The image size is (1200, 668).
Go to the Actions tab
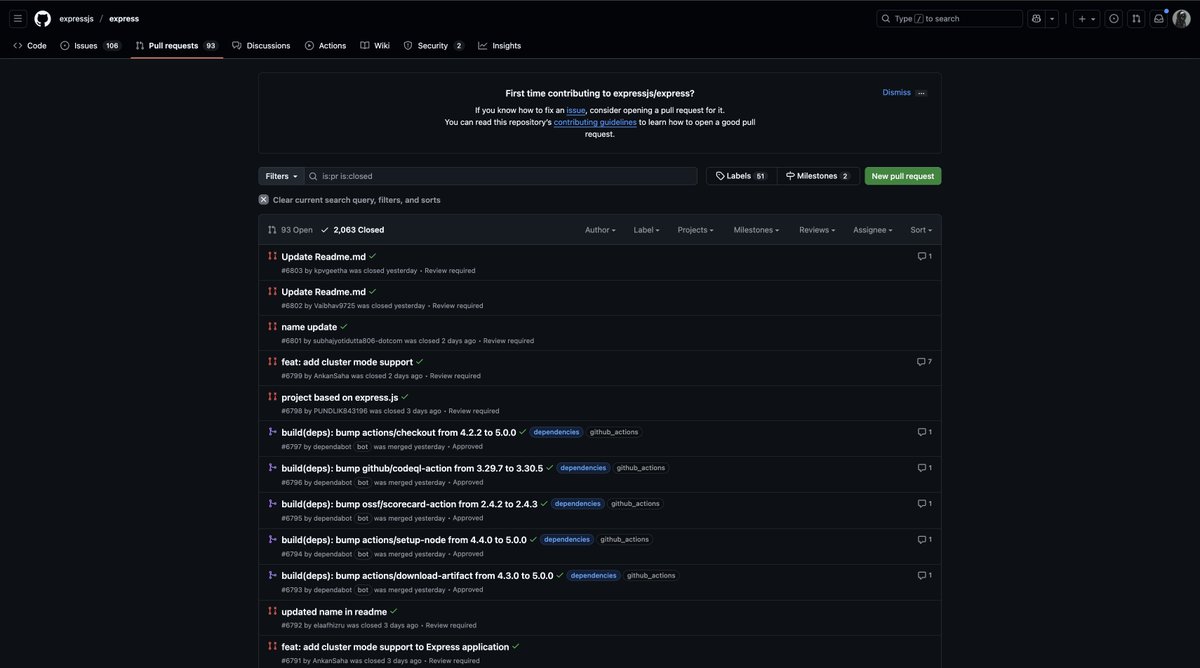pos(326,46)
